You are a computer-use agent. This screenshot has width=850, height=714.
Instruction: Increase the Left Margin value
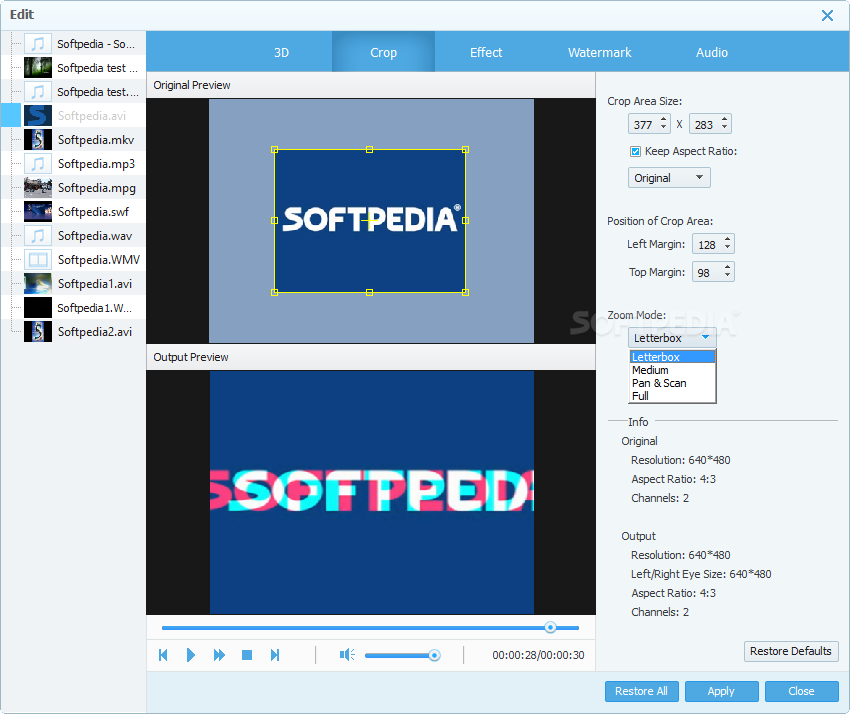click(727, 239)
